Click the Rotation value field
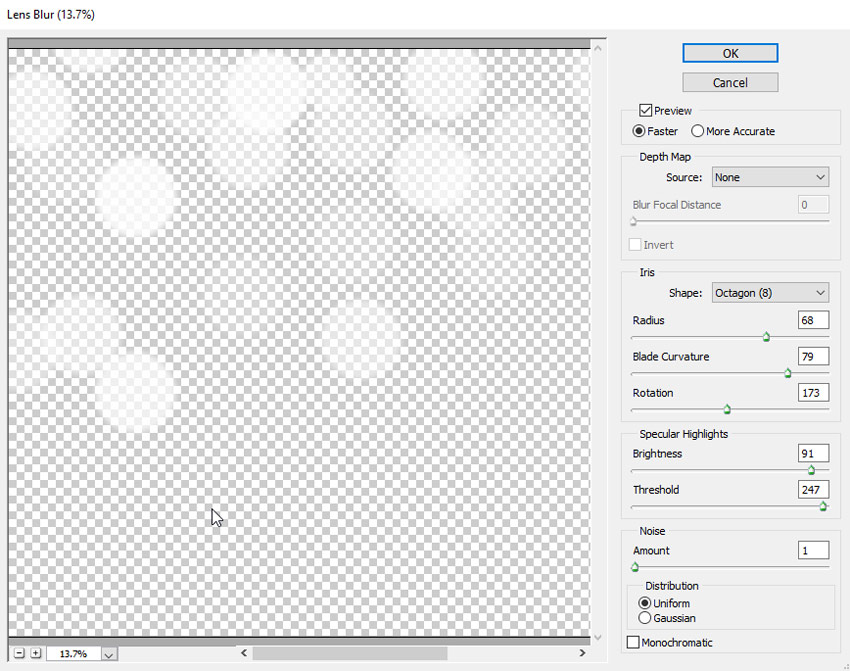This screenshot has height=671, width=850. (813, 392)
